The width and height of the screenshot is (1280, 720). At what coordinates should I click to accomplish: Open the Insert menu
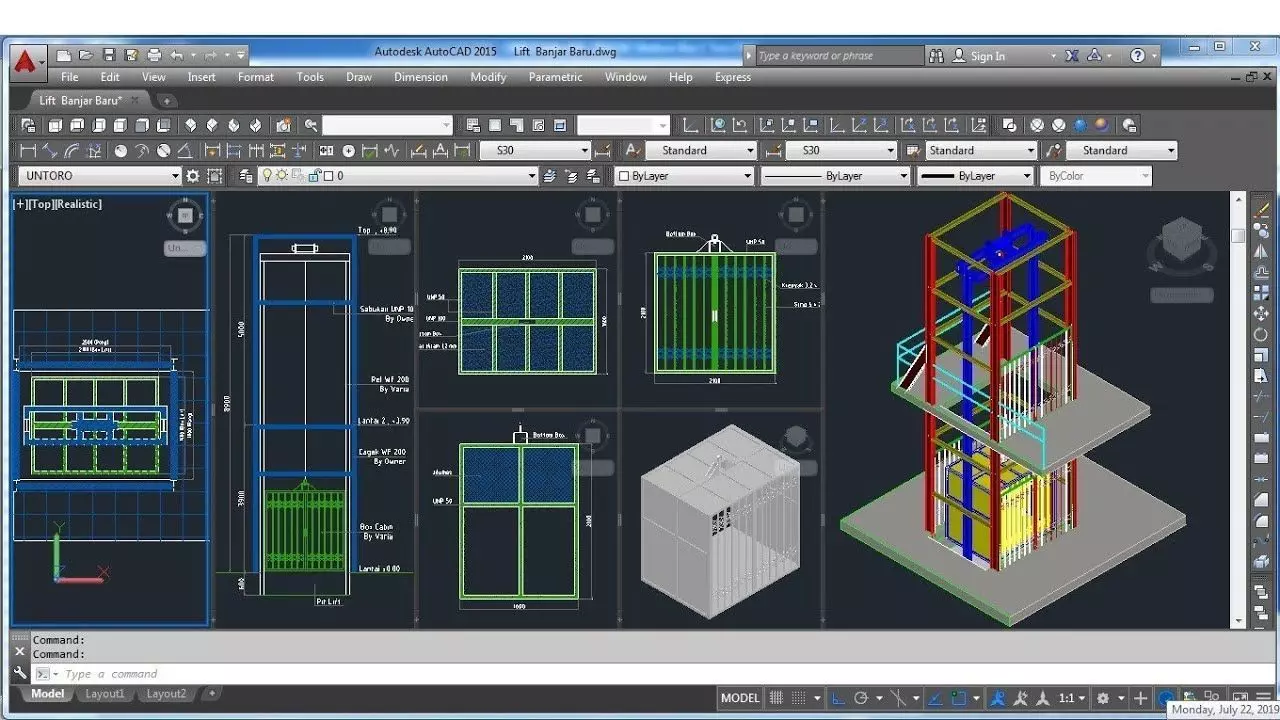pos(201,77)
